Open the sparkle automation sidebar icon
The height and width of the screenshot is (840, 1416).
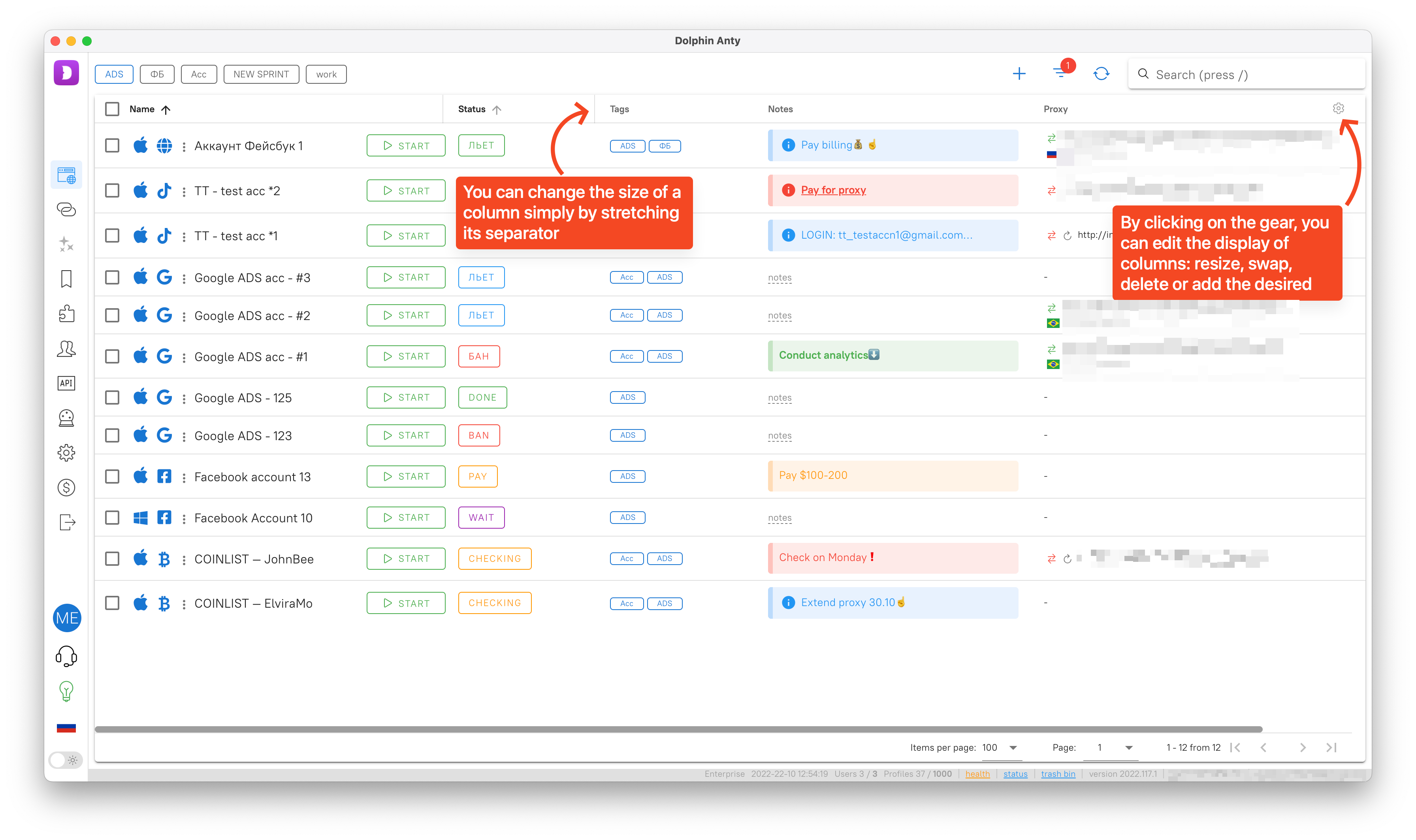coord(66,244)
